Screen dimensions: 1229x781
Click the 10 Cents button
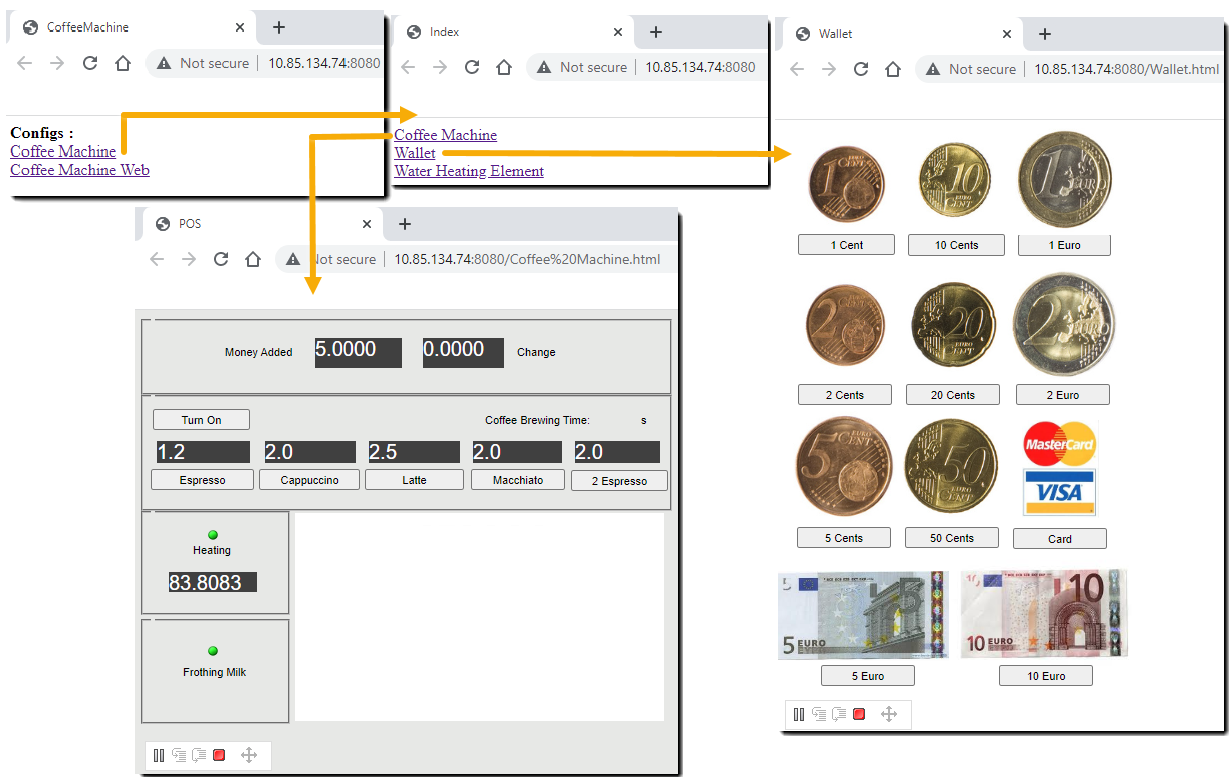956,245
